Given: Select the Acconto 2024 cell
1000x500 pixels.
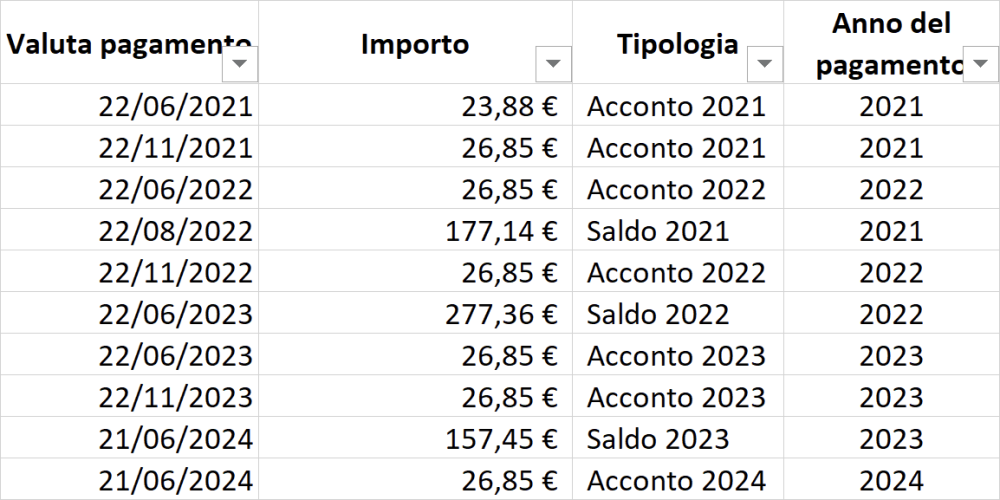Looking at the screenshot, I should [x=678, y=480].
